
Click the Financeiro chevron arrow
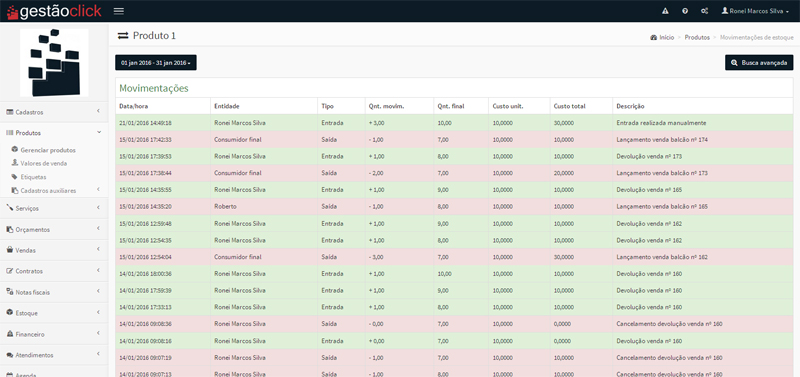[x=98, y=334]
